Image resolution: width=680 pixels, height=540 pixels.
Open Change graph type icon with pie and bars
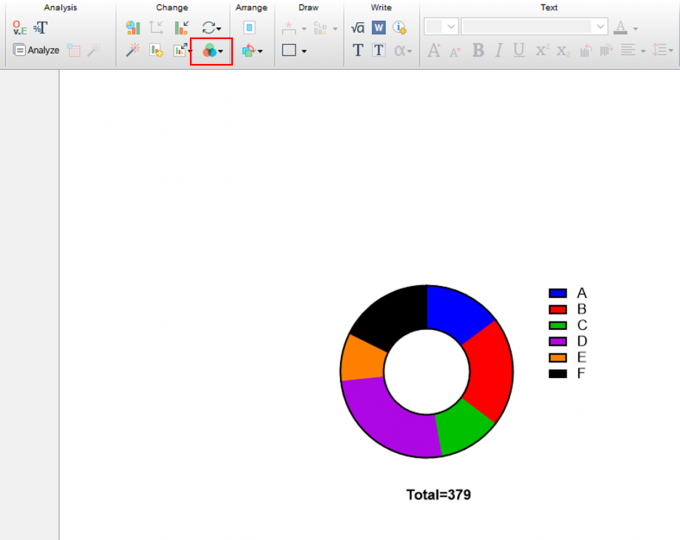pyautogui.click(x=133, y=28)
